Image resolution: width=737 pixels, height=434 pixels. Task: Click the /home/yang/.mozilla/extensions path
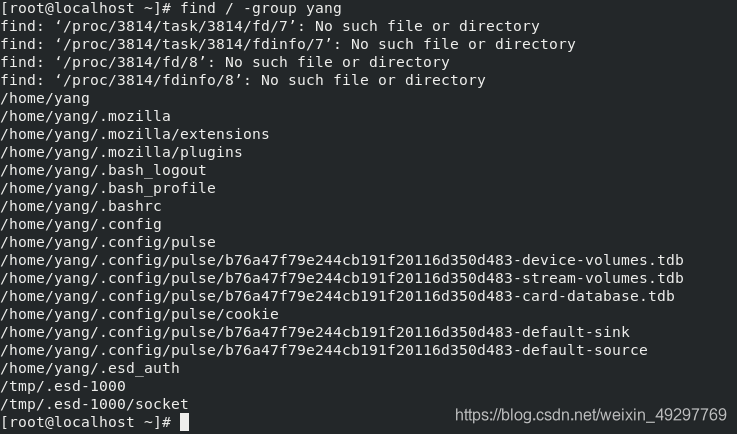tap(135, 134)
